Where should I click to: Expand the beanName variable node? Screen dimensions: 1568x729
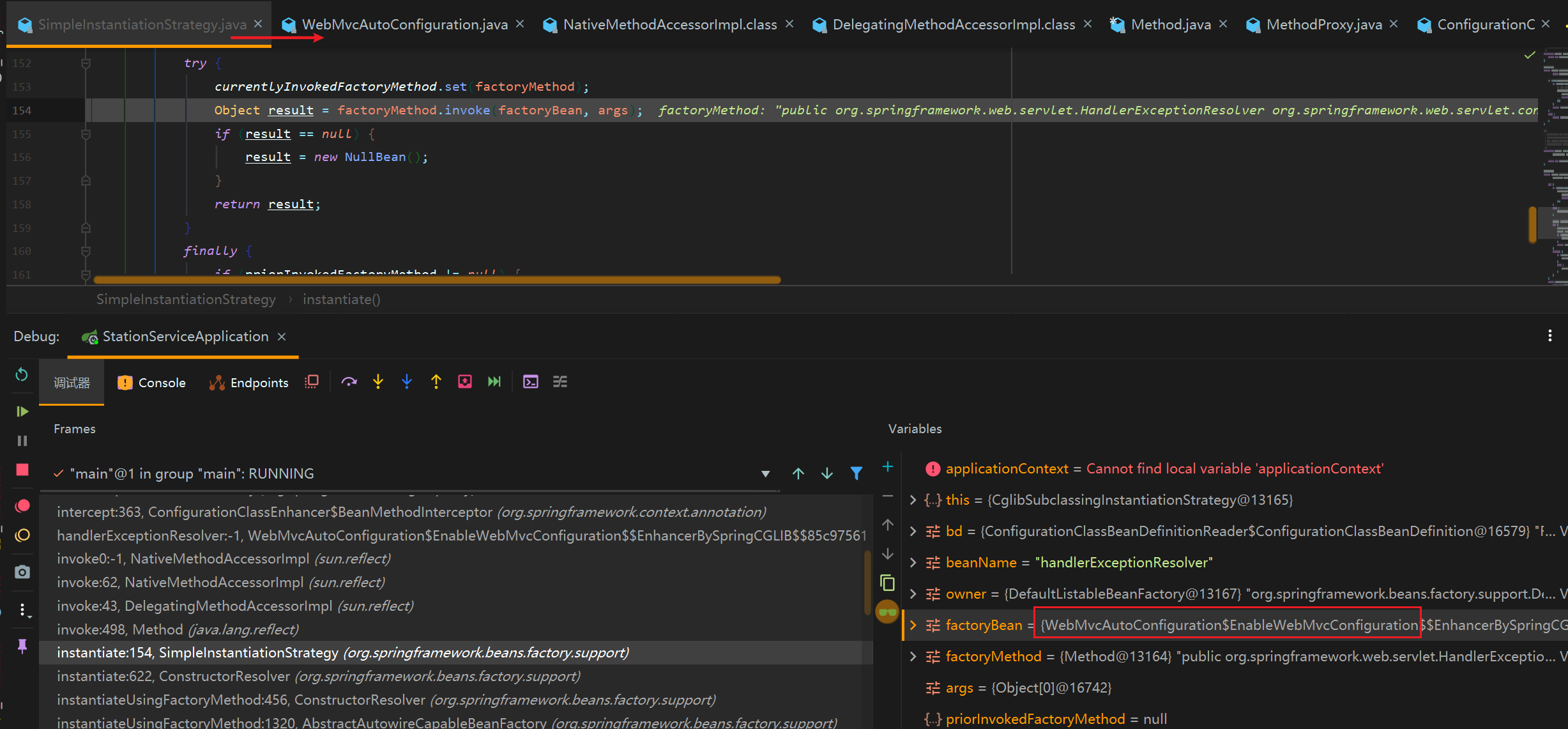coord(913,563)
